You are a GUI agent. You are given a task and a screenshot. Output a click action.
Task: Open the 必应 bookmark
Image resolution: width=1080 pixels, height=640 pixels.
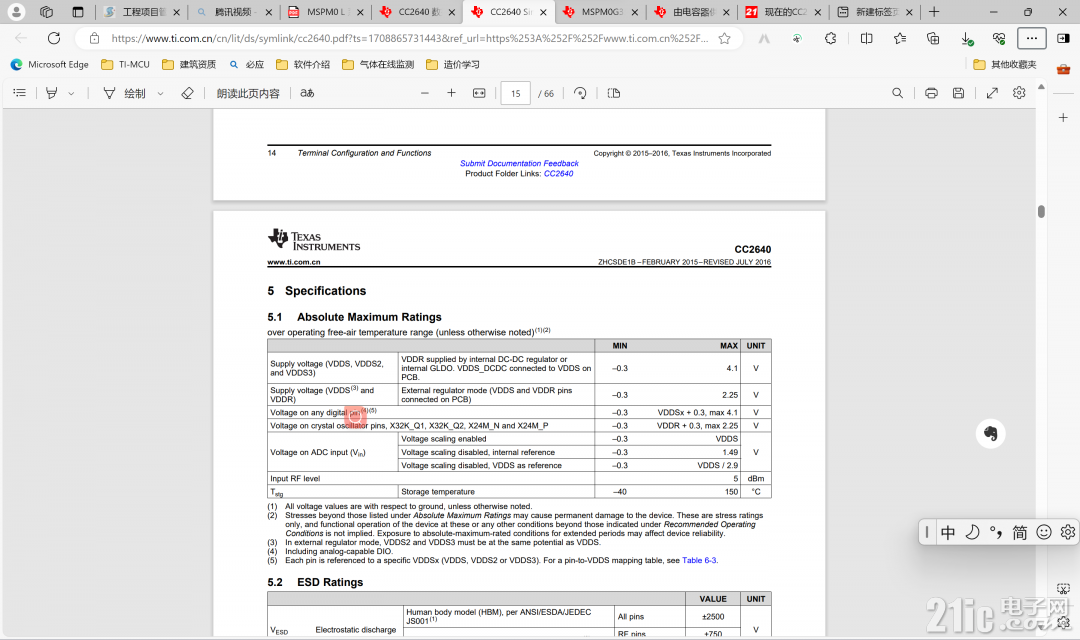(247, 65)
